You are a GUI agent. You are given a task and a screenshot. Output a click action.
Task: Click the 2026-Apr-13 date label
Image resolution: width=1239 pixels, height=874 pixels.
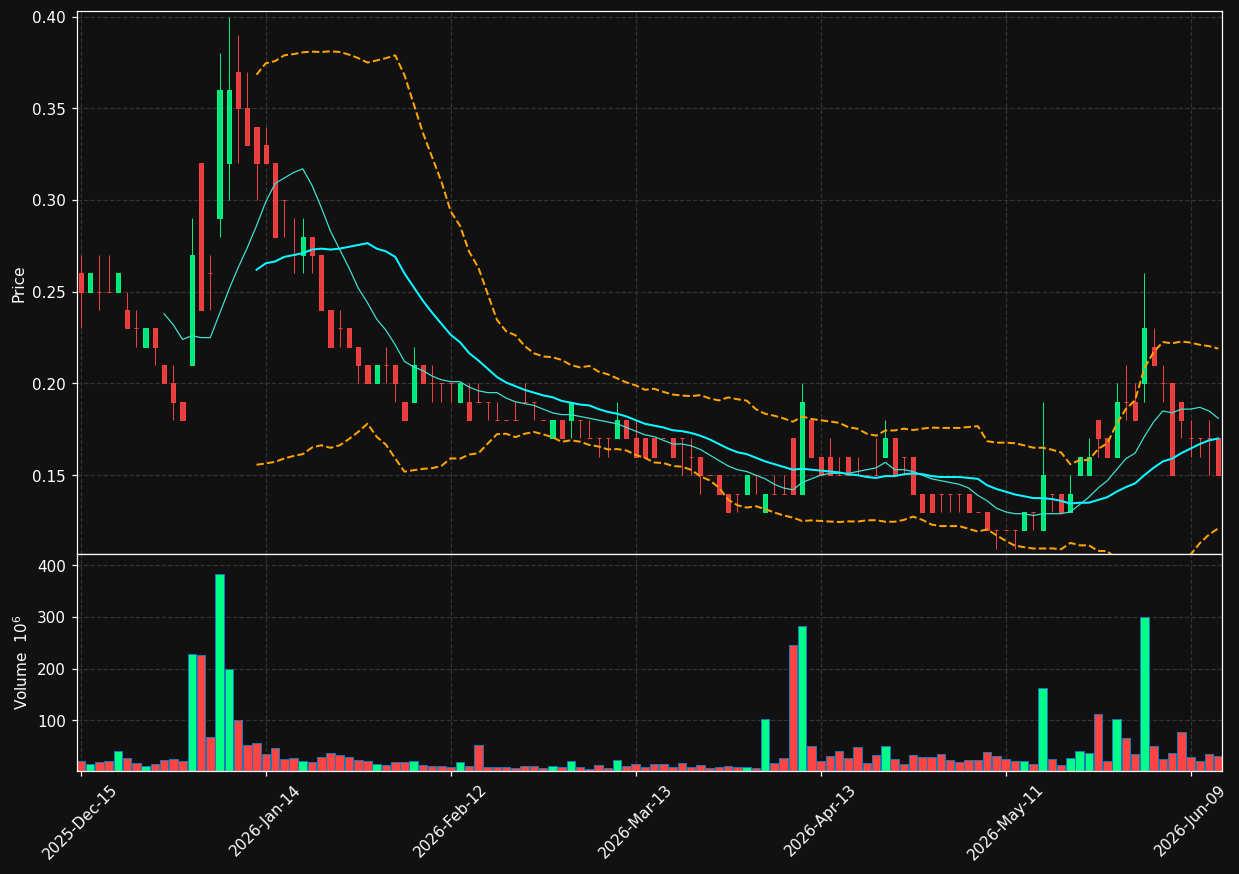[x=820, y=821]
